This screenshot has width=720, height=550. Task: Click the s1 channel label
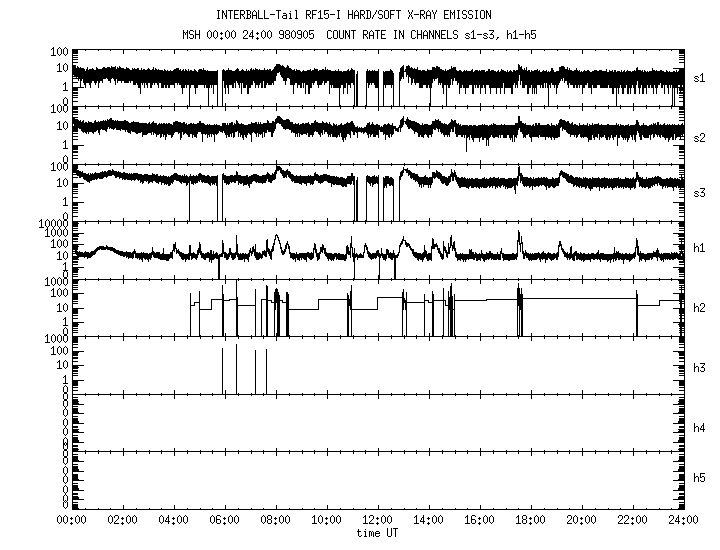699,78
